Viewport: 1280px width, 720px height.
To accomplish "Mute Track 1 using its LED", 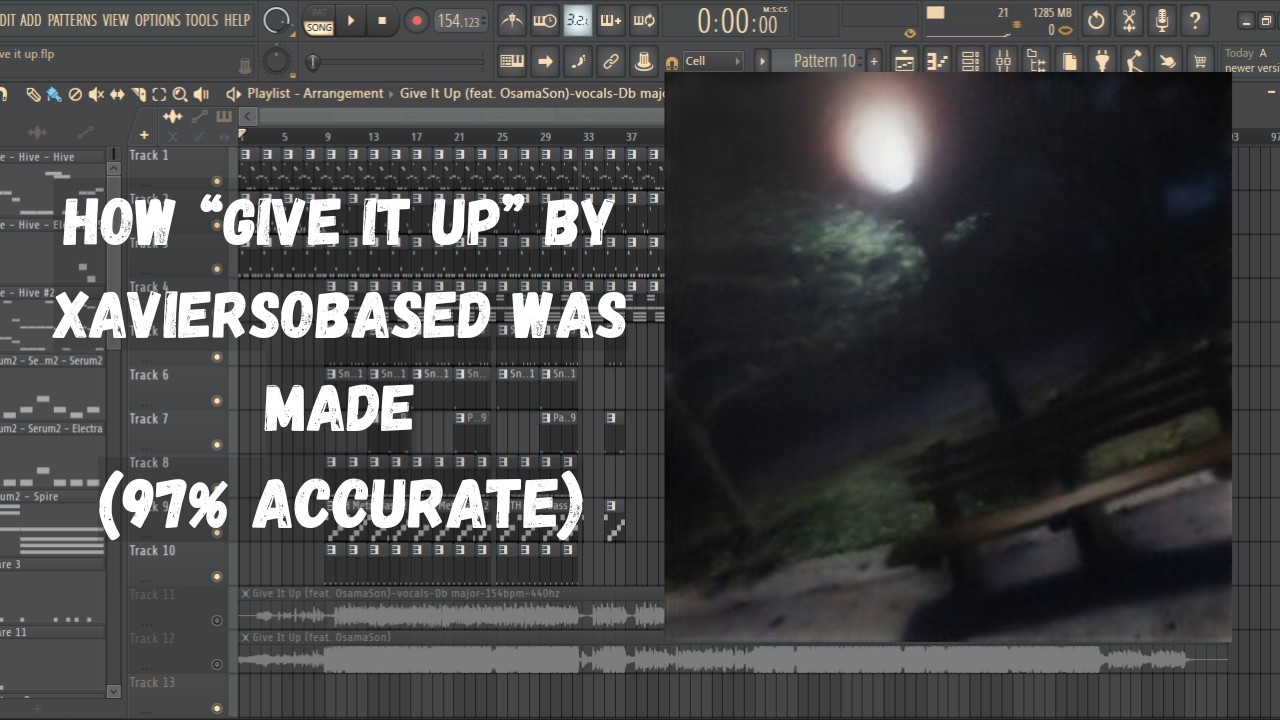I will (217, 181).
